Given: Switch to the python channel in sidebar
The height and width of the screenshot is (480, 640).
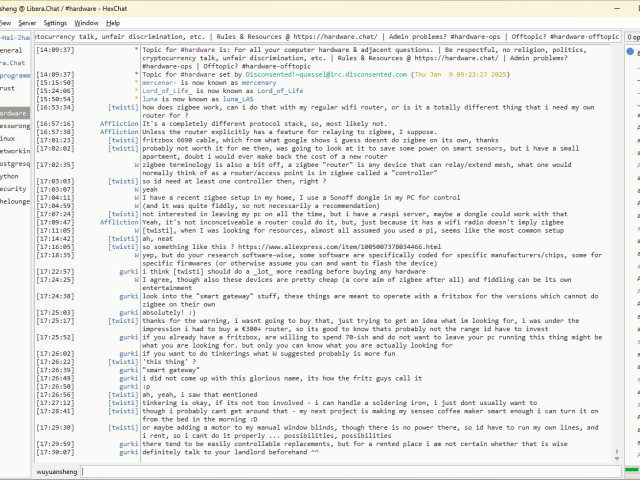Looking at the screenshot, I should point(10,175).
